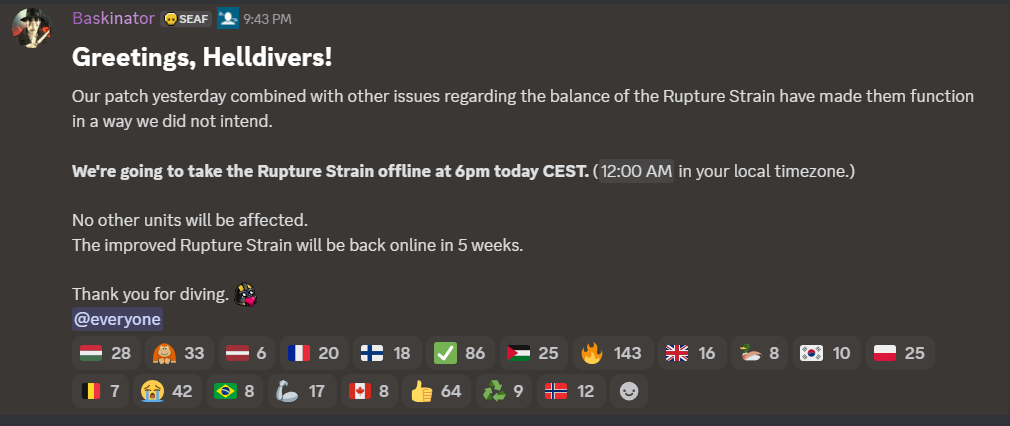Toggle the green checkmark reaction with 86

pos(461,353)
